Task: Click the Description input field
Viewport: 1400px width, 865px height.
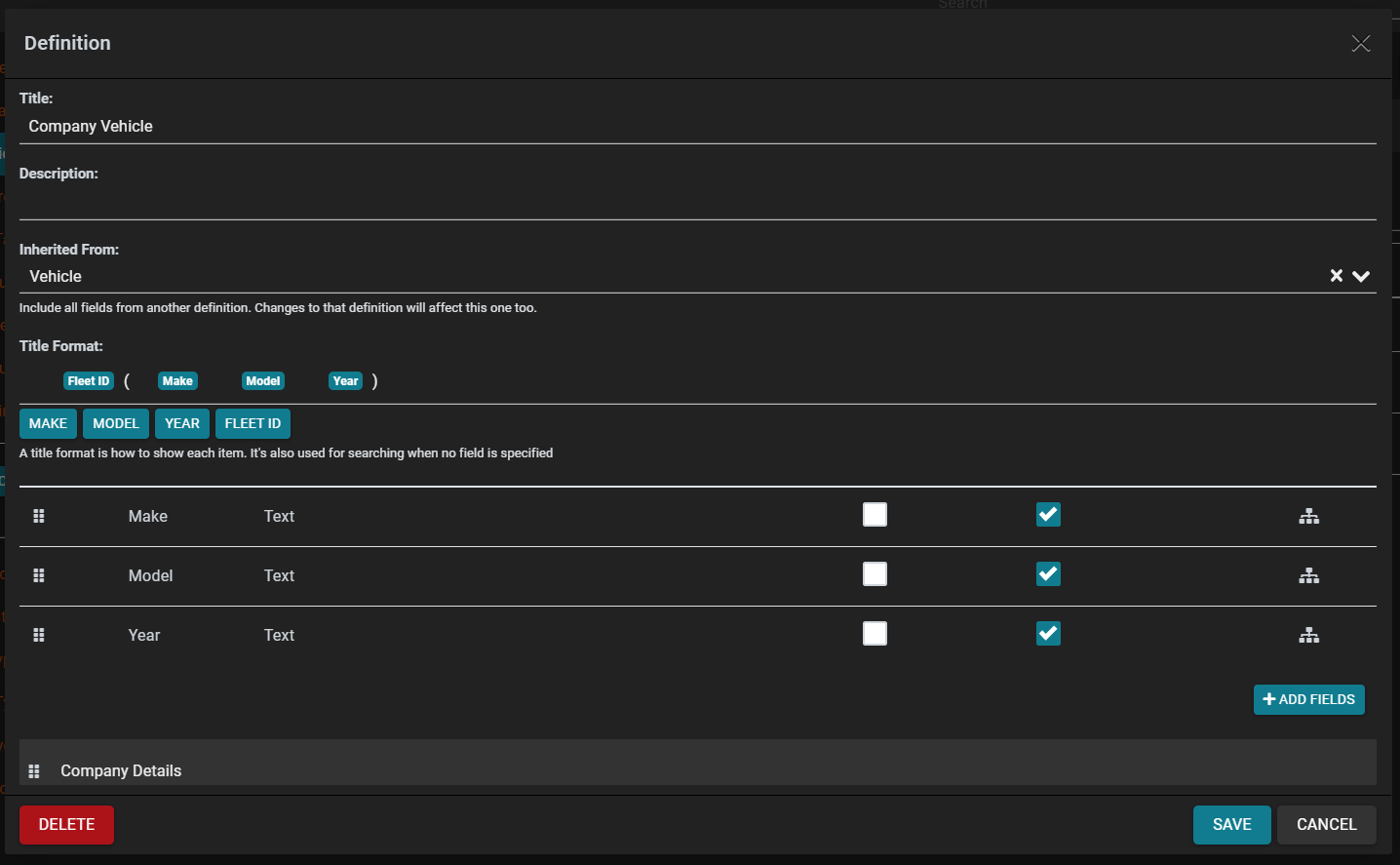Action: tap(697, 202)
